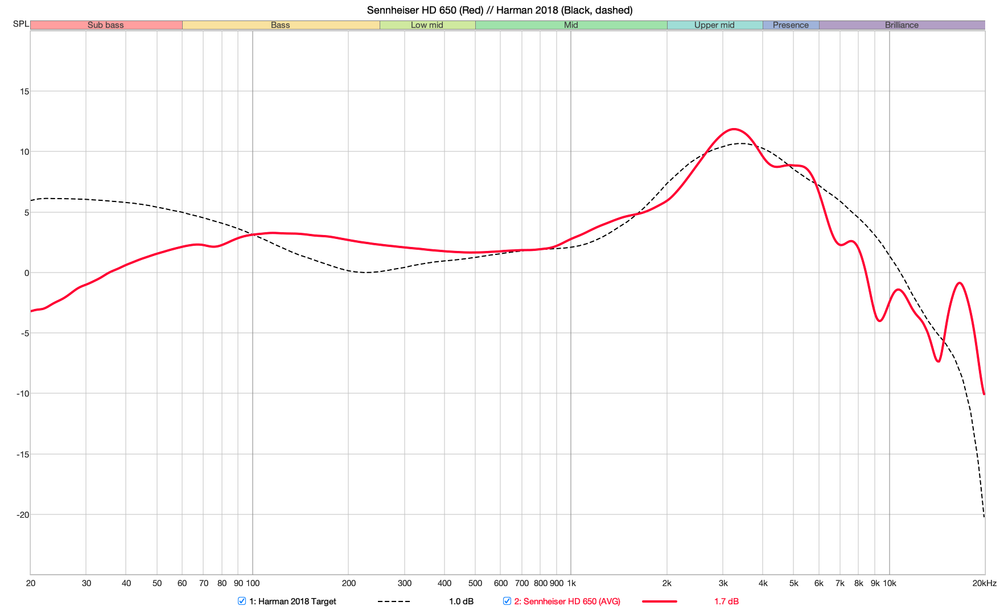Select the Sennheiser HD 650 (AVG) legend label
The image size is (1000, 610).
tap(567, 600)
